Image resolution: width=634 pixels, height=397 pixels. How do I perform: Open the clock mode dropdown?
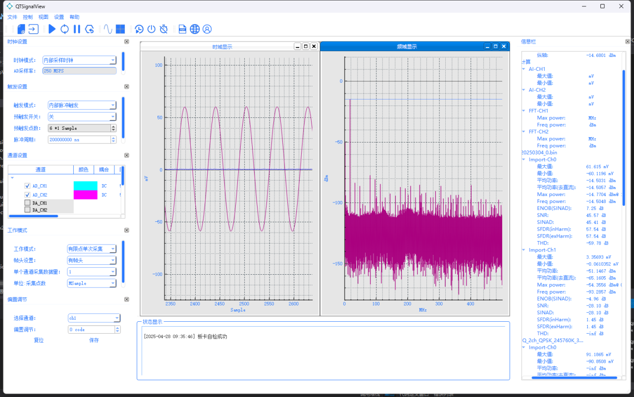[79, 60]
